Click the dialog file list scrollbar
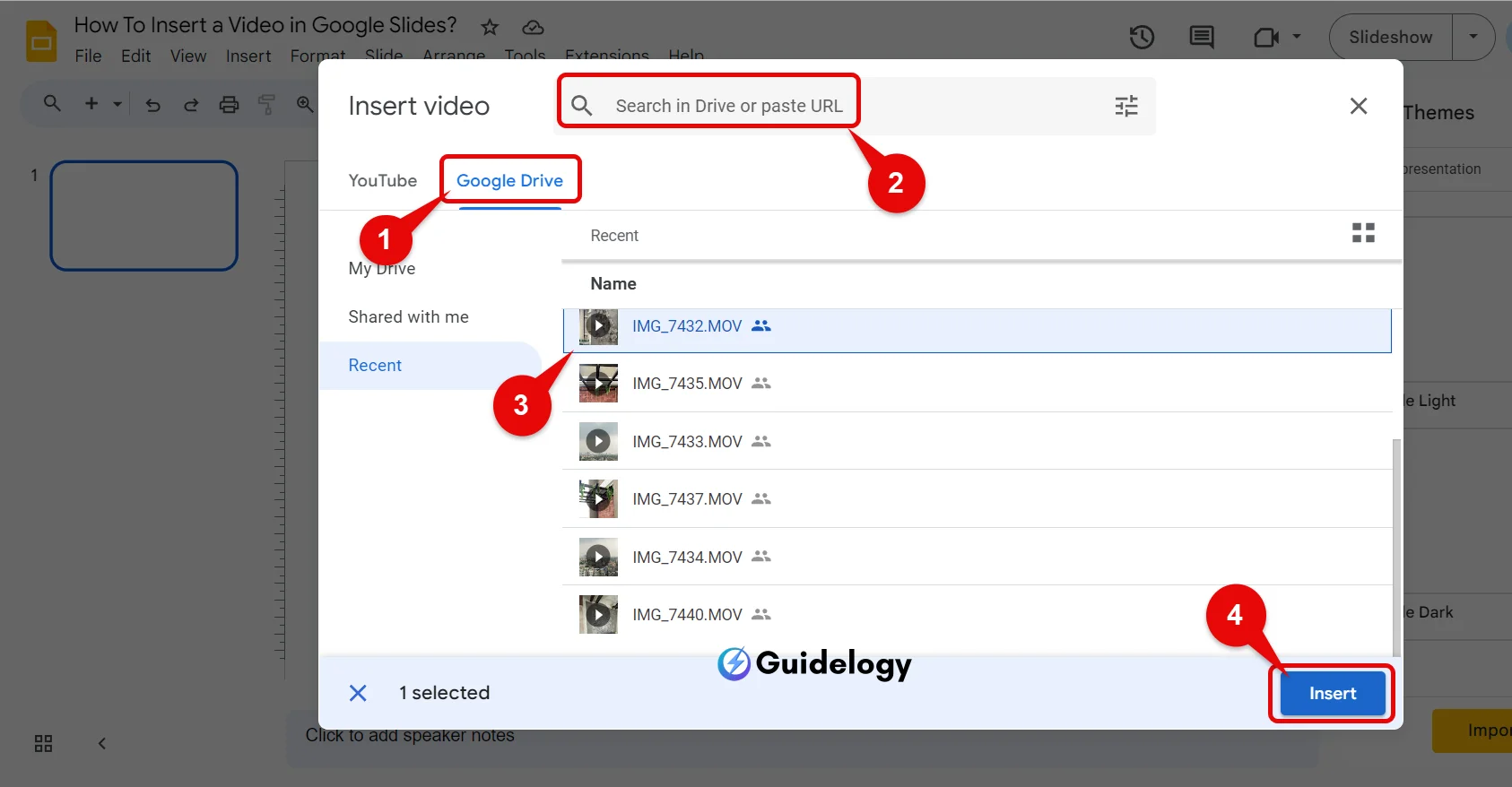The width and height of the screenshot is (1512, 787). (1395, 547)
